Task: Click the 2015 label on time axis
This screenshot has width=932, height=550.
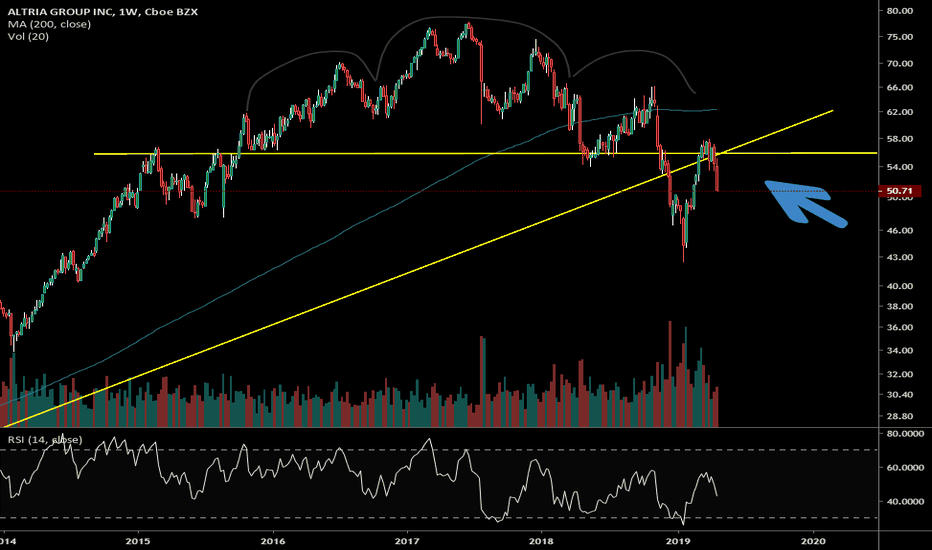Action: [x=138, y=541]
